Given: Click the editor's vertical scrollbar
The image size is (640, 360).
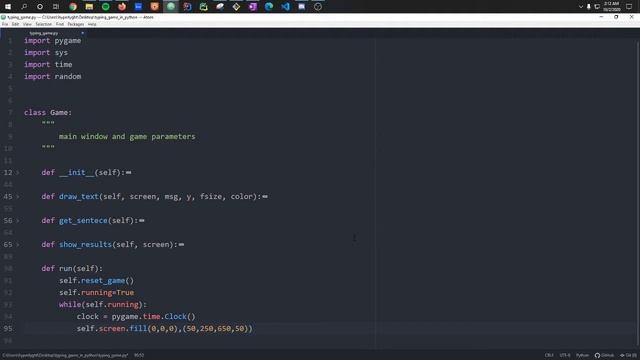Looking at the screenshot, I should coord(638,192).
